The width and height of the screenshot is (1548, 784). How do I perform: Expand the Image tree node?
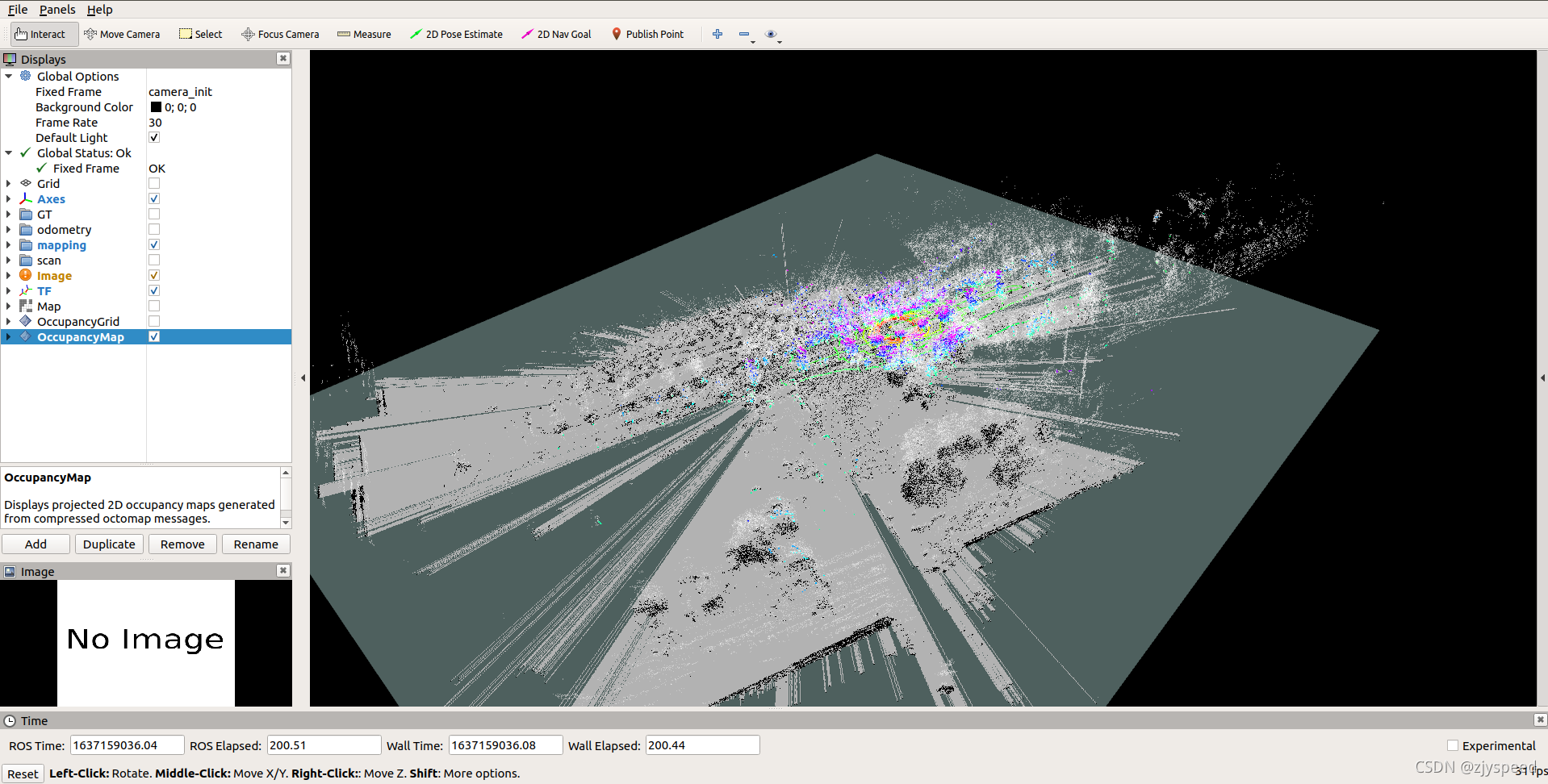pos(9,275)
